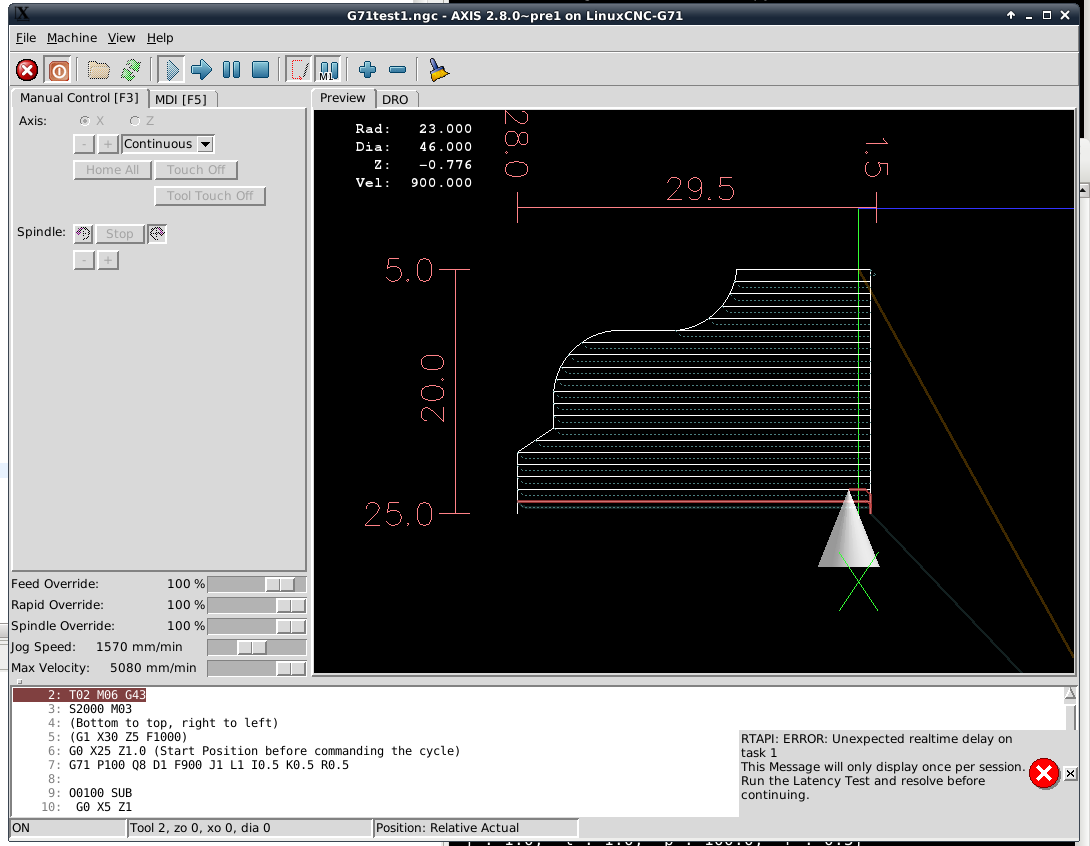Toggle the red Emergency Stop icon
The height and width of the screenshot is (846, 1090).
27,70
